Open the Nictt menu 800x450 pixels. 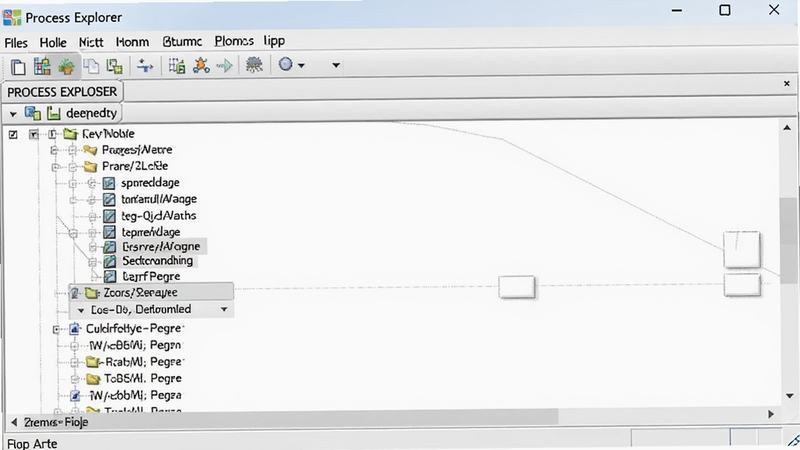91,42
